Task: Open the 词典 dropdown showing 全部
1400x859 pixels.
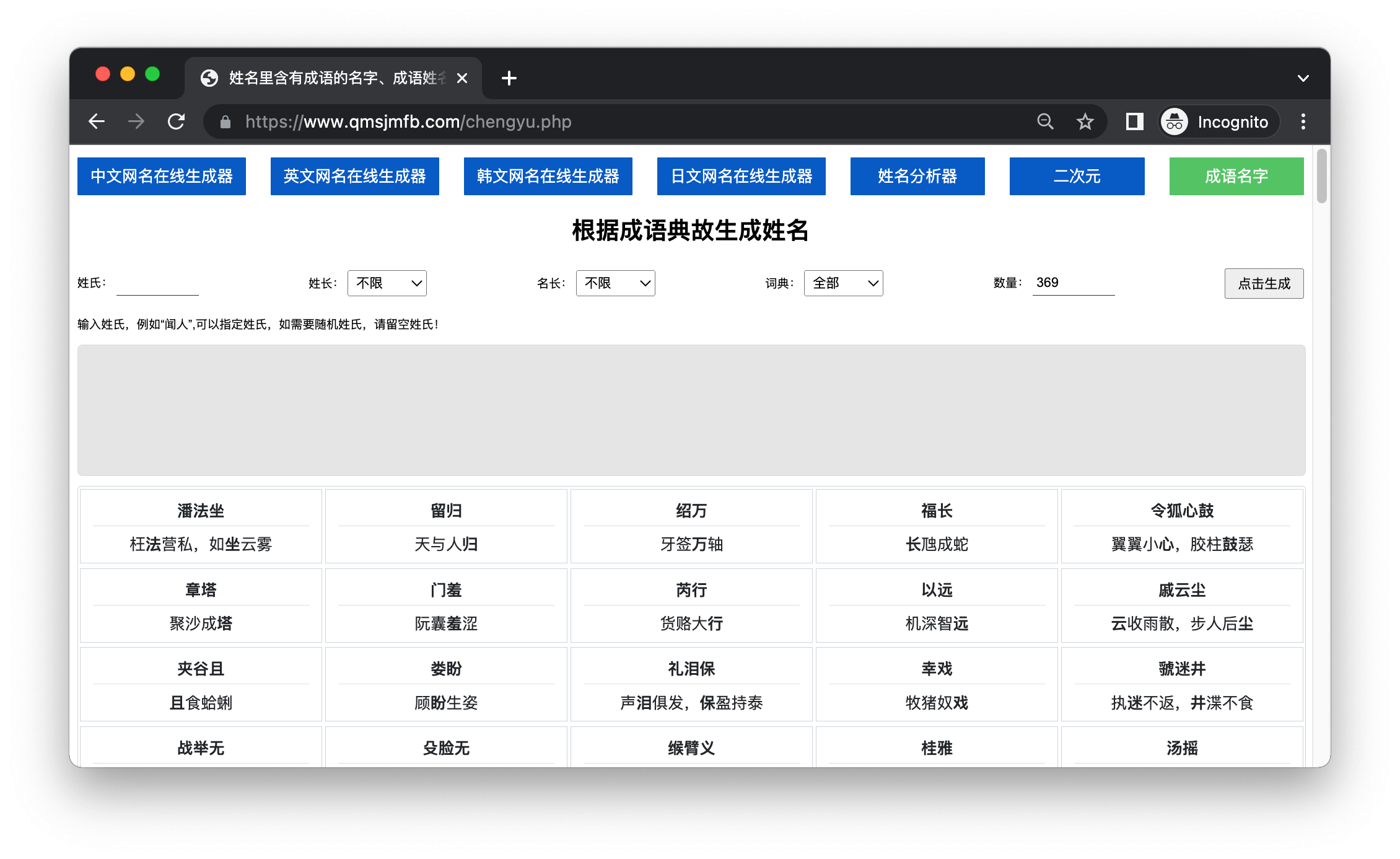Action: click(844, 283)
